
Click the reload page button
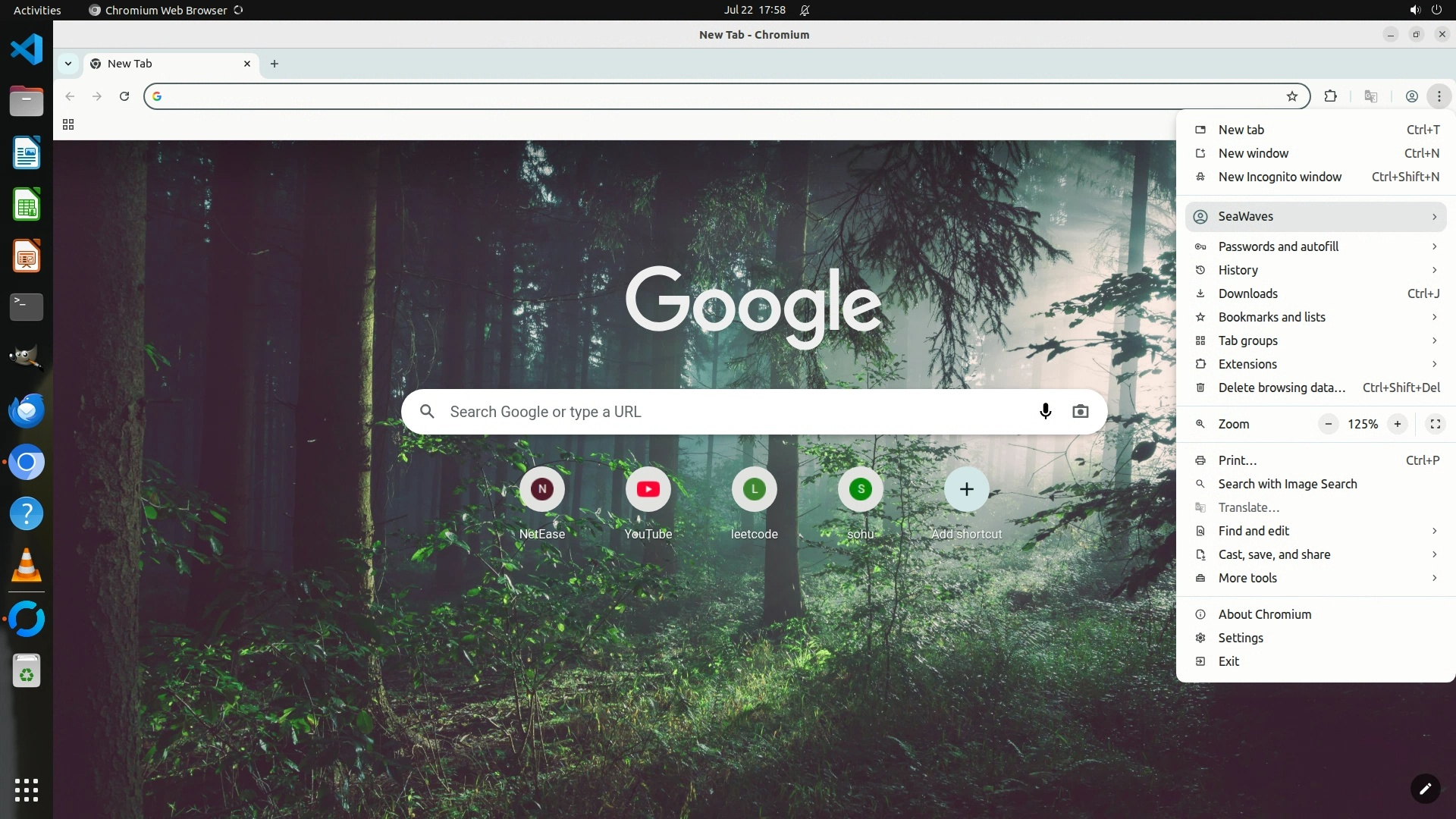pos(124,96)
